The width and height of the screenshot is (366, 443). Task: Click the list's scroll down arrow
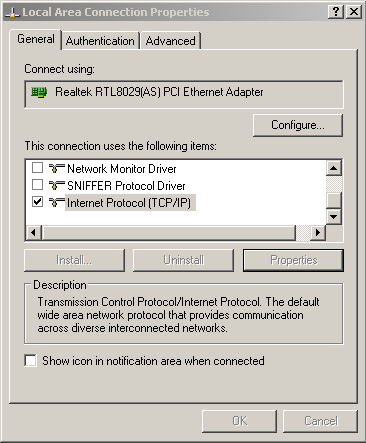click(x=334, y=217)
